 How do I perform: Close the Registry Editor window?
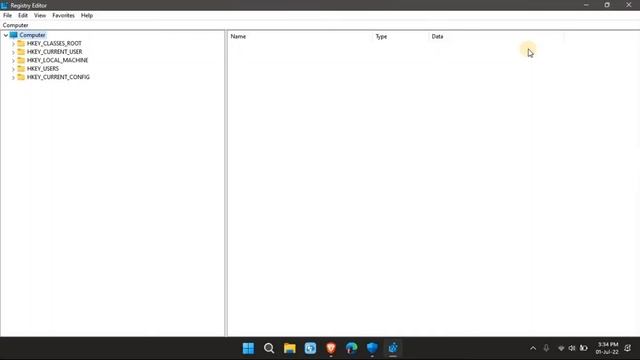(x=629, y=5)
